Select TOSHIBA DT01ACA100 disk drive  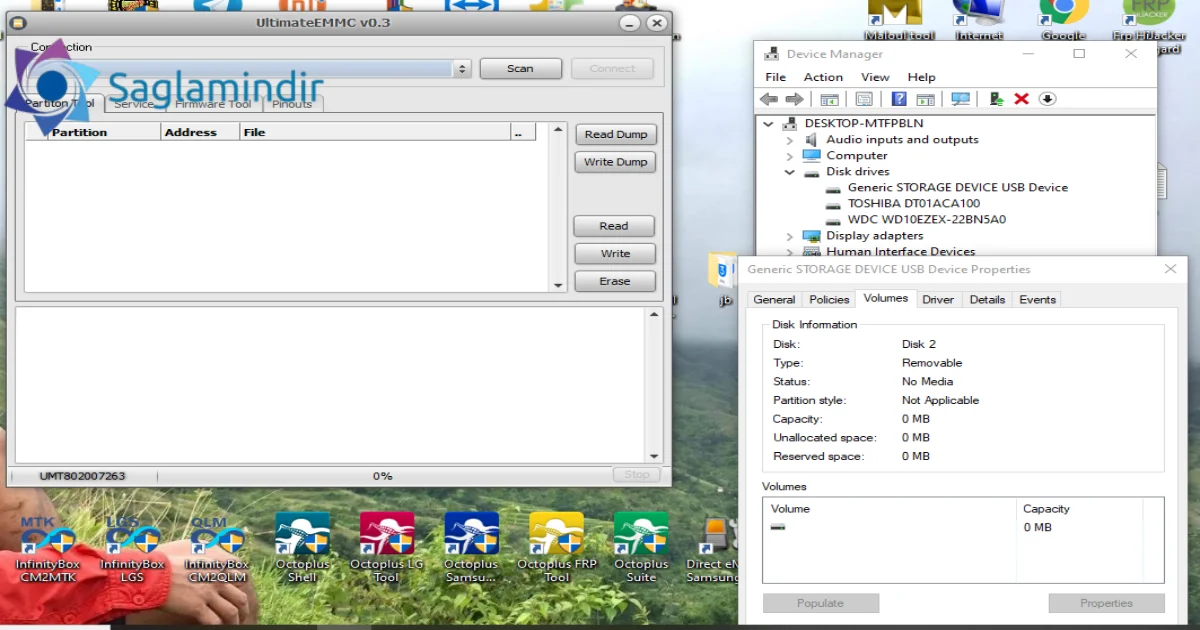point(913,204)
